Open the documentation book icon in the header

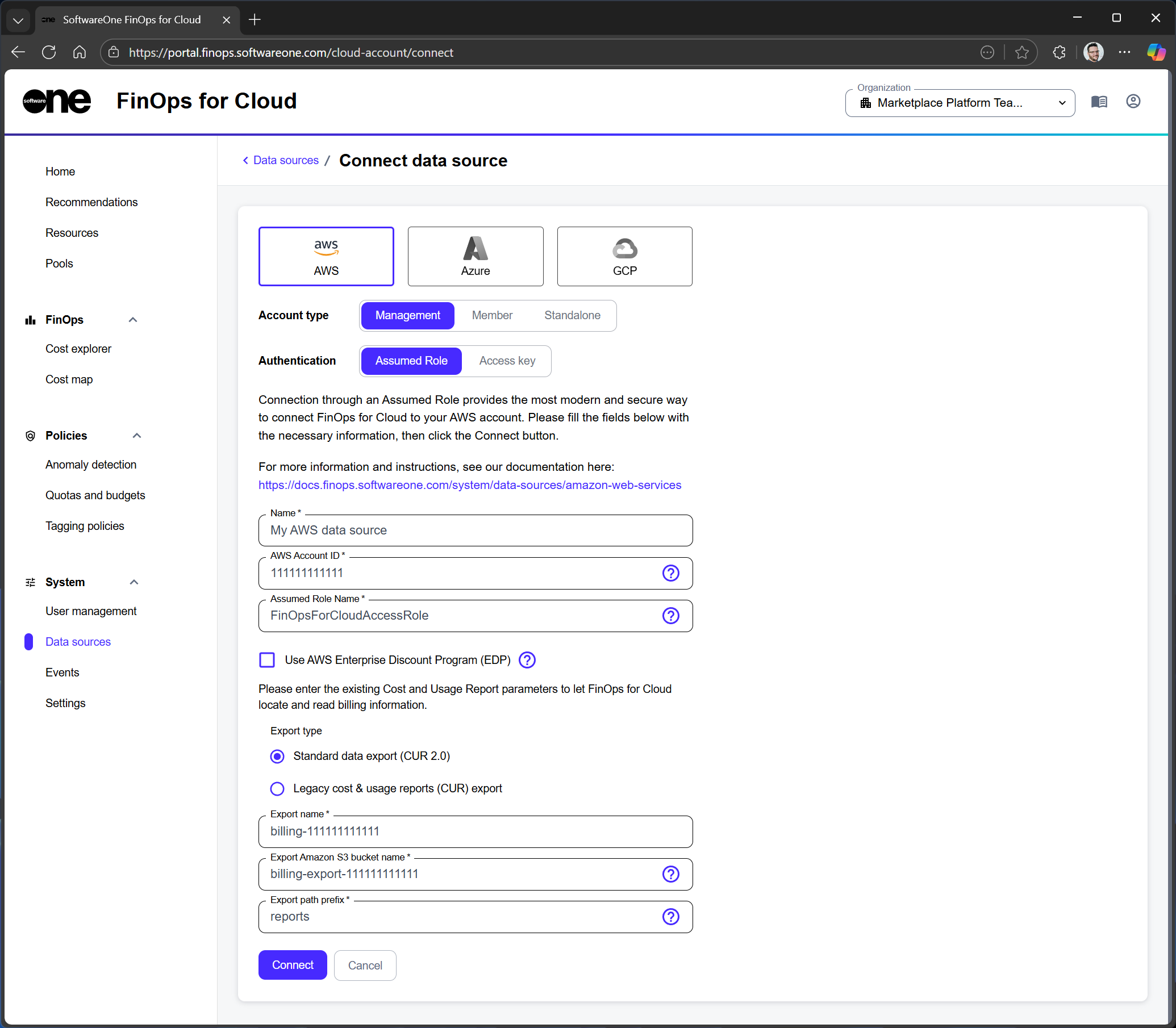[1099, 102]
